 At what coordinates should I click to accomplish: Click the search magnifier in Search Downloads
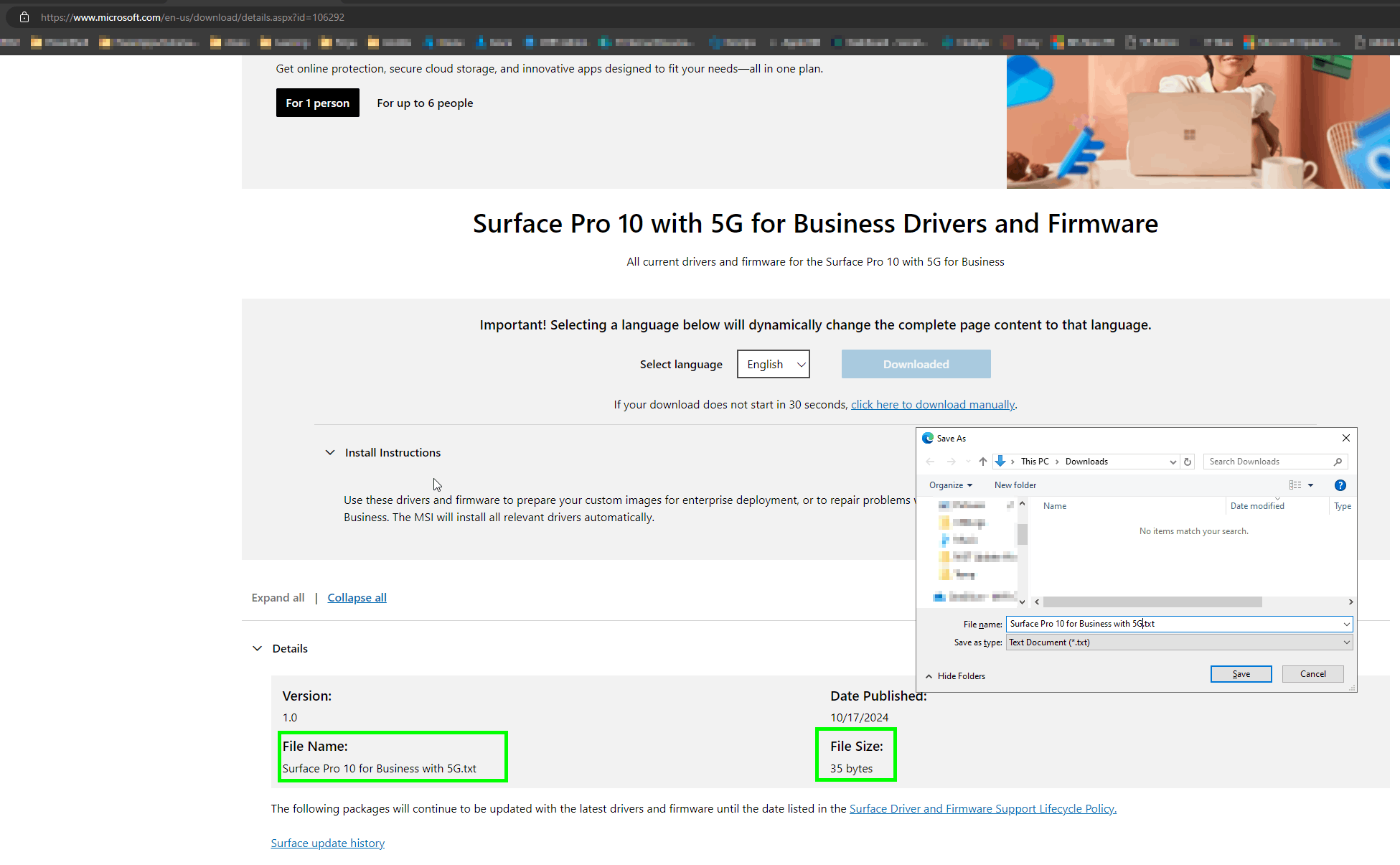(1338, 462)
